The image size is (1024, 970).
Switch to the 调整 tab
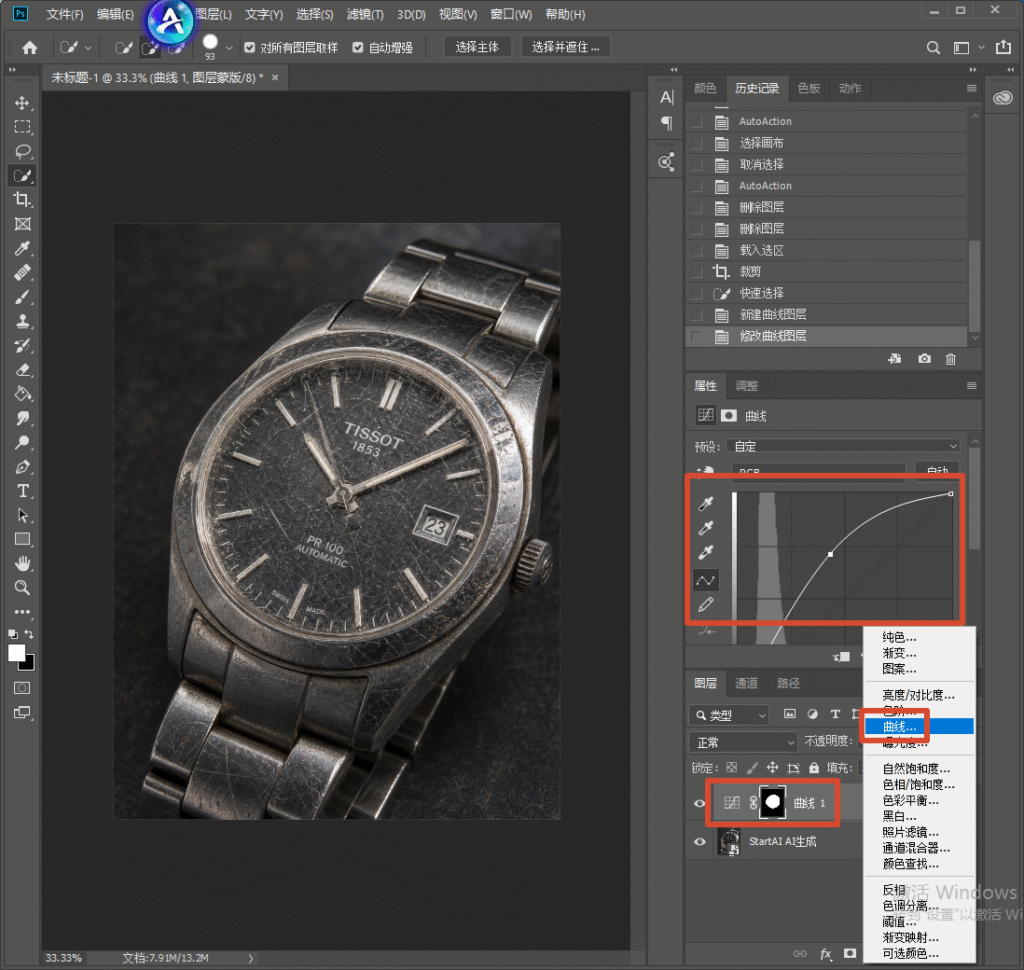(x=746, y=386)
